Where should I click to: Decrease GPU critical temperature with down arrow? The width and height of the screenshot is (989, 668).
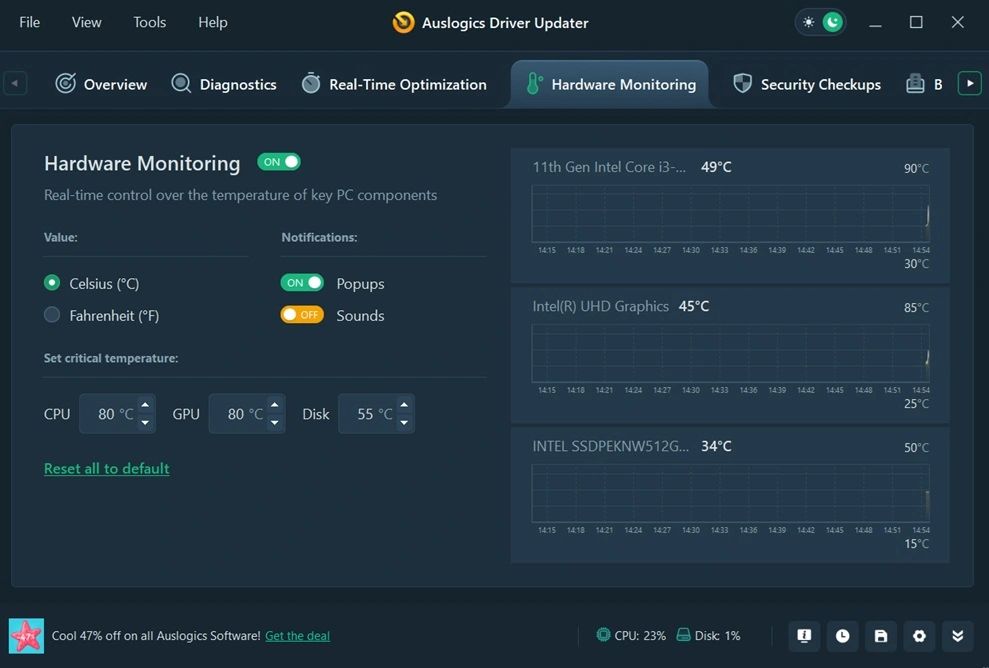274,422
